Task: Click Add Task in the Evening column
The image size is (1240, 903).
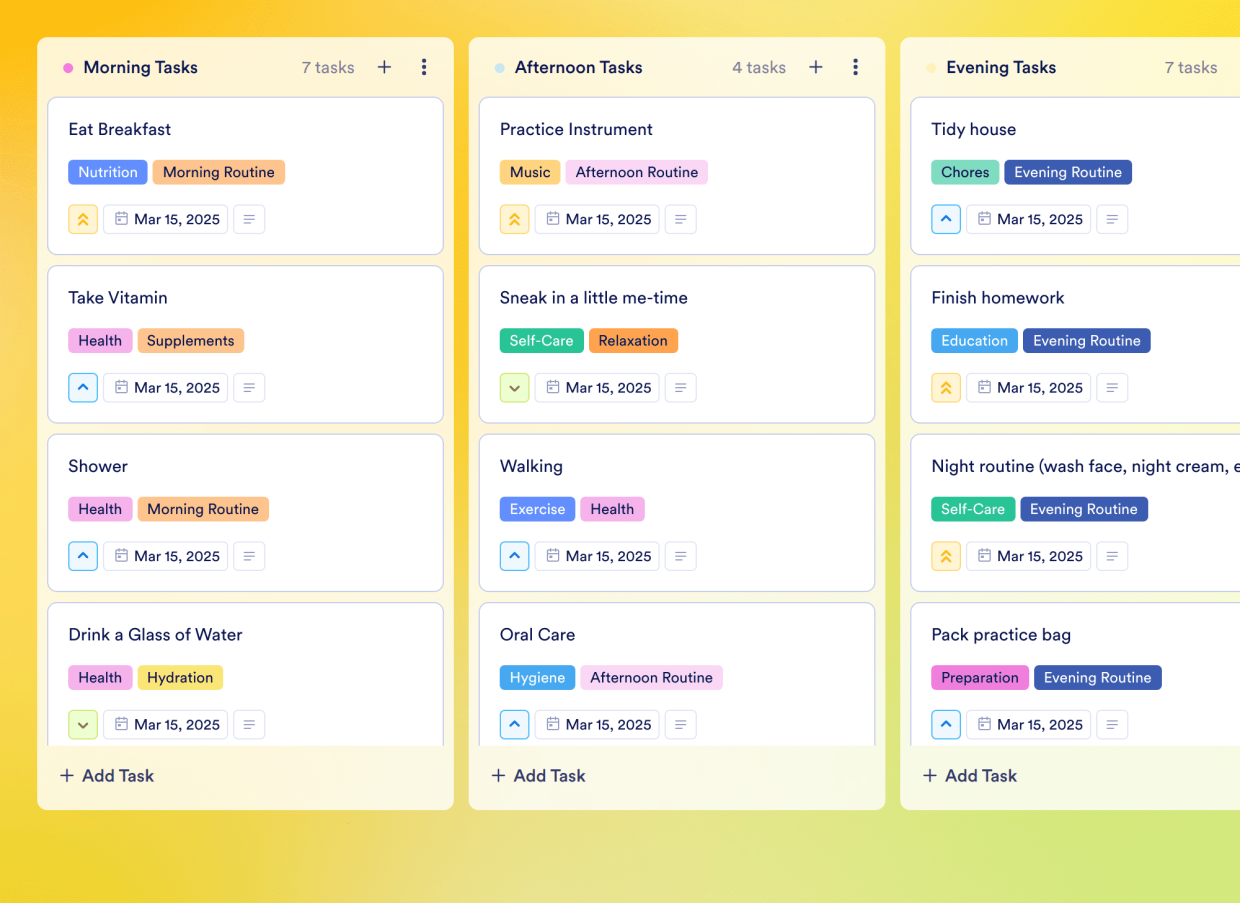Action: point(969,775)
